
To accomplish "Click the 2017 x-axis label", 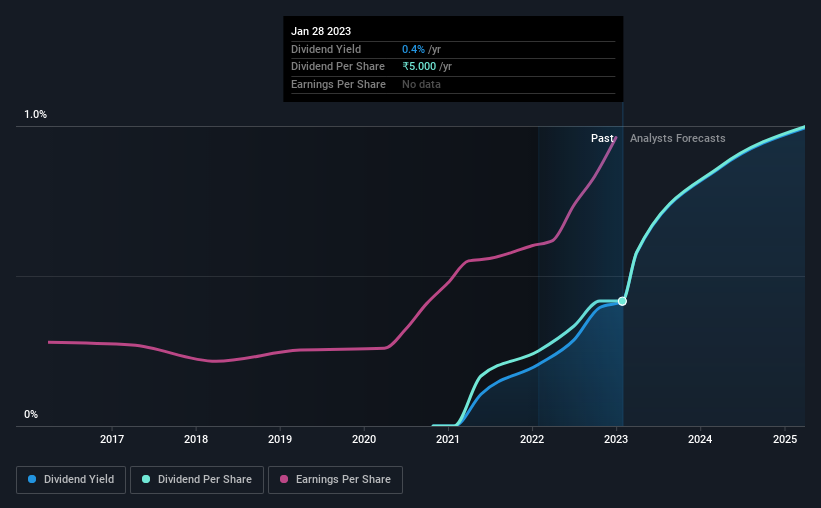I will click(112, 439).
